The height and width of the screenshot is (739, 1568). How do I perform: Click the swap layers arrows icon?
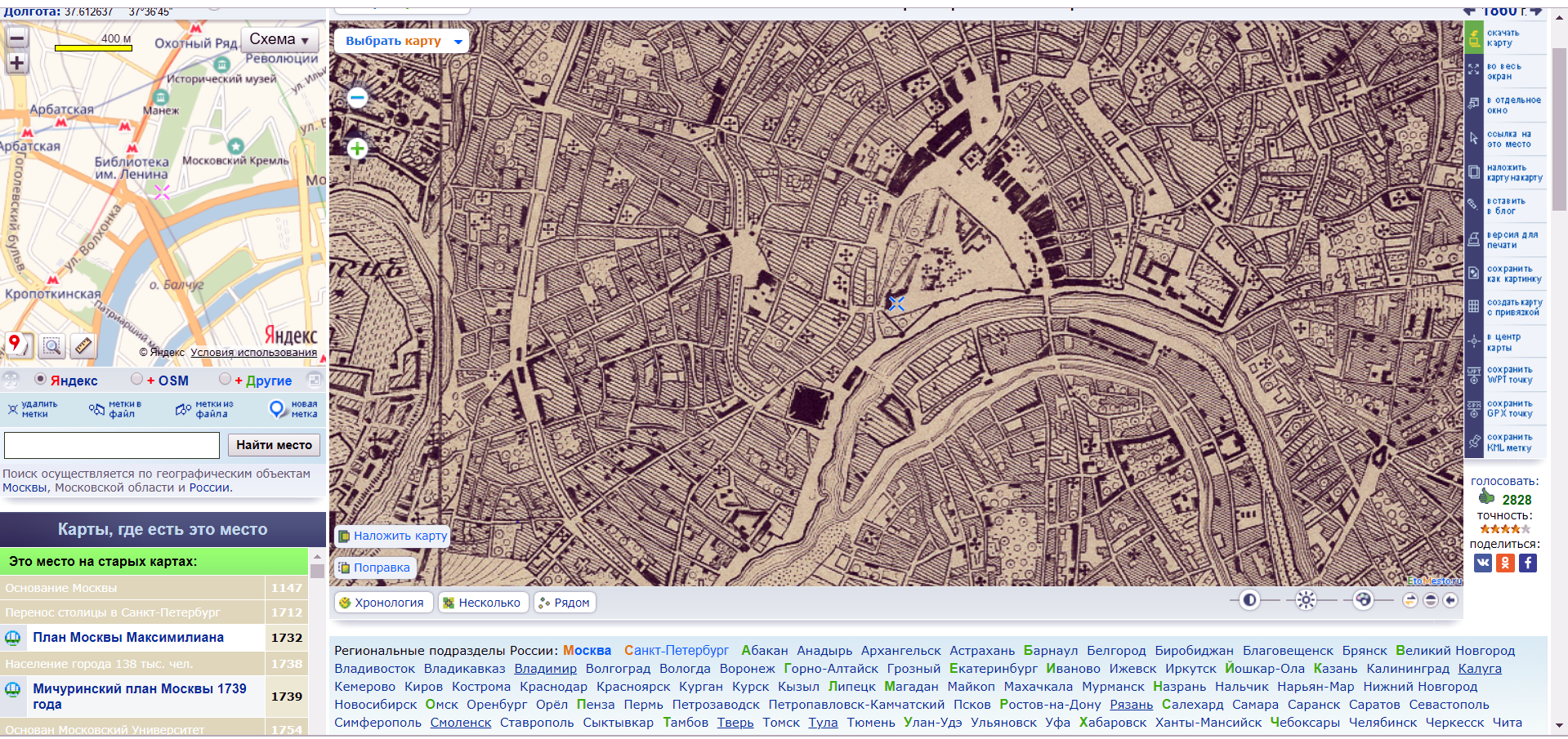1409,600
